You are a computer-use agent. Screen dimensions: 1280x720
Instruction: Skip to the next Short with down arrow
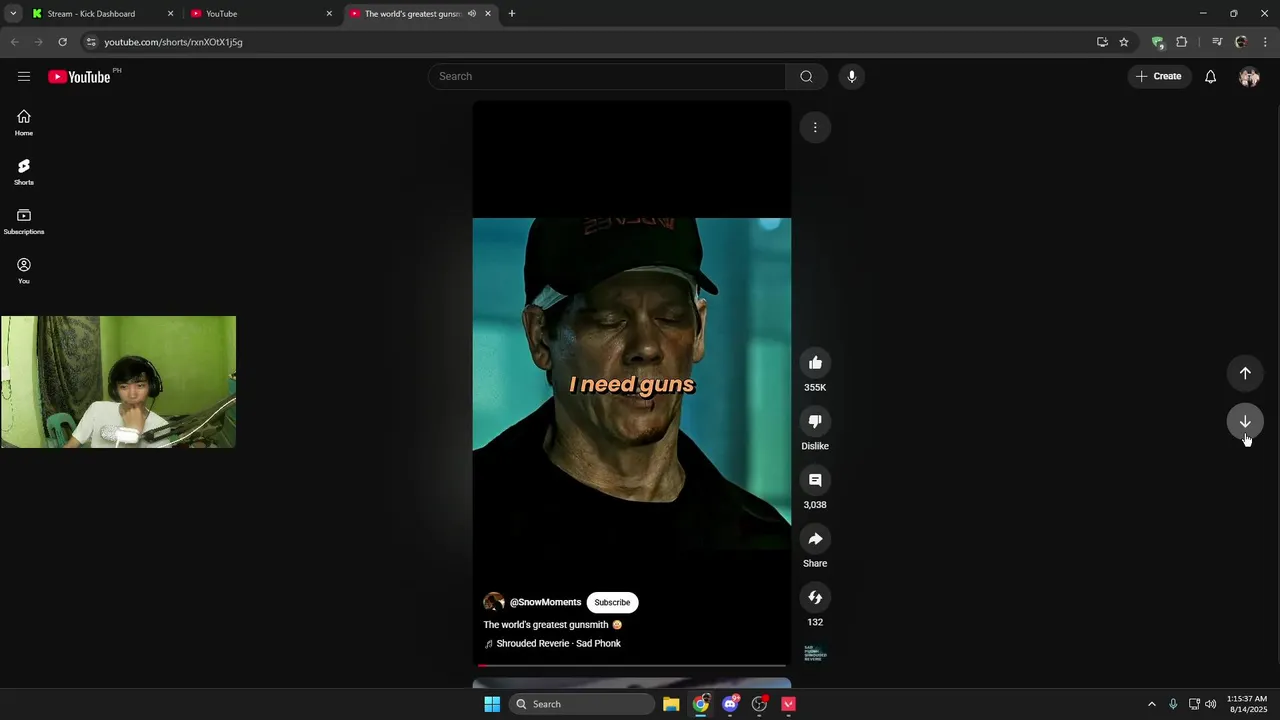[1245, 421]
